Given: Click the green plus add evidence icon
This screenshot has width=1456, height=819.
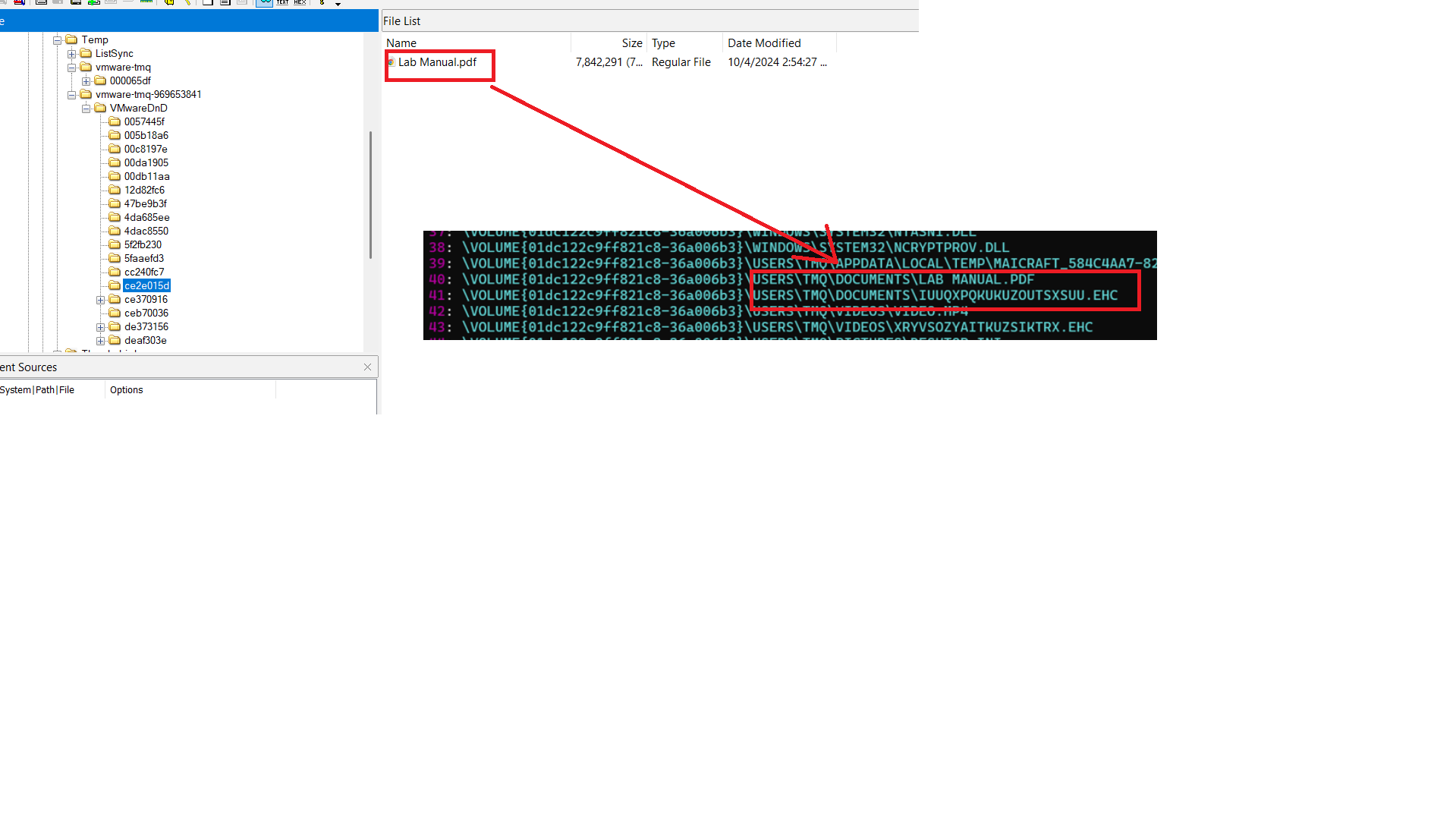Looking at the screenshot, I should 93,3.
